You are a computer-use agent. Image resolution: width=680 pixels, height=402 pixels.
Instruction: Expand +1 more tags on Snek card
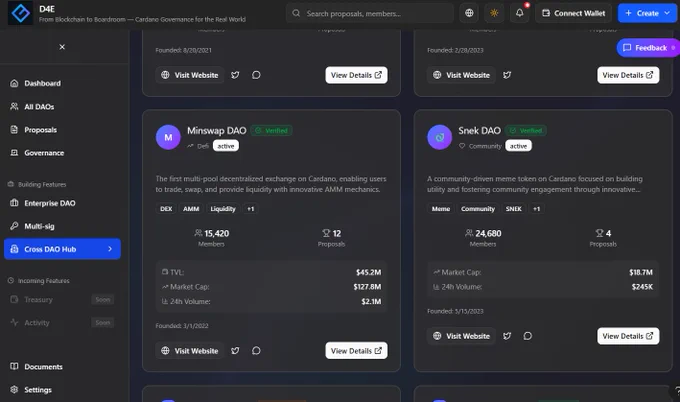(x=536, y=209)
